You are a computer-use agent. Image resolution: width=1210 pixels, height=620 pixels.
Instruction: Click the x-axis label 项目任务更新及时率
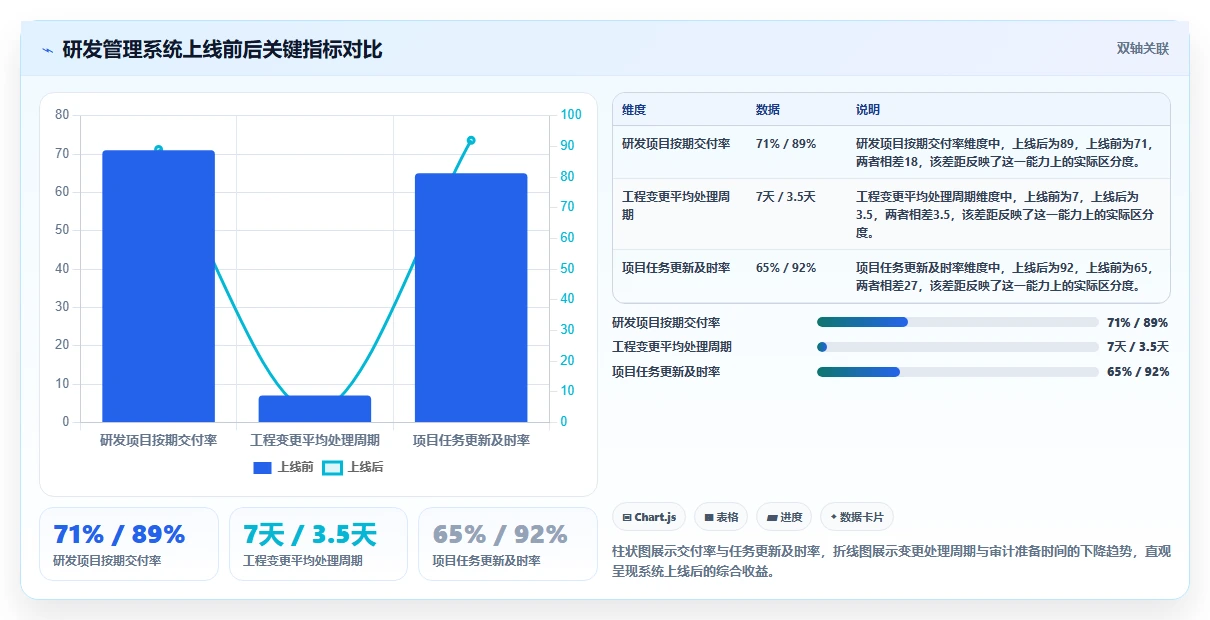471,440
